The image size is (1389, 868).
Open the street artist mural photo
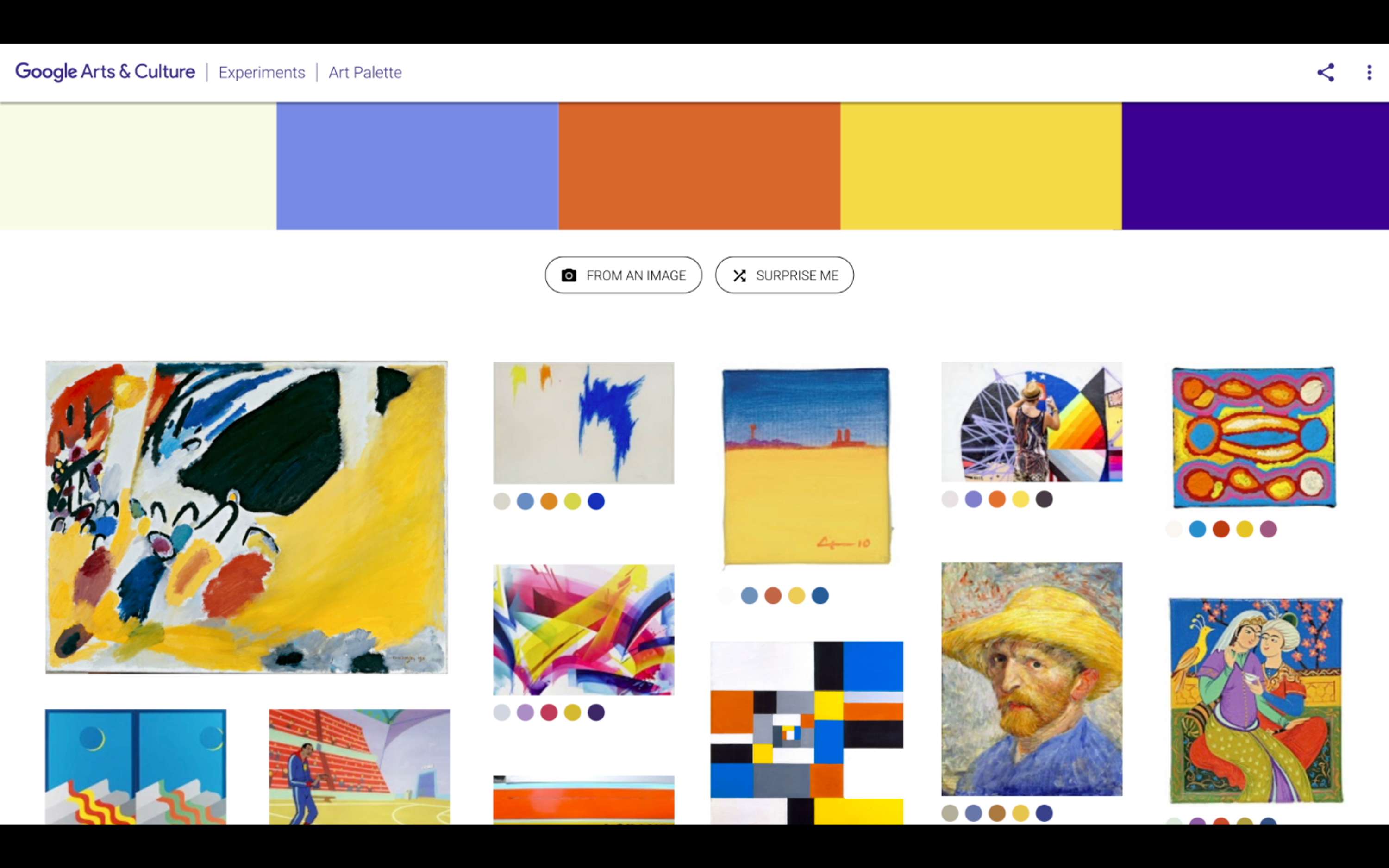1032,422
